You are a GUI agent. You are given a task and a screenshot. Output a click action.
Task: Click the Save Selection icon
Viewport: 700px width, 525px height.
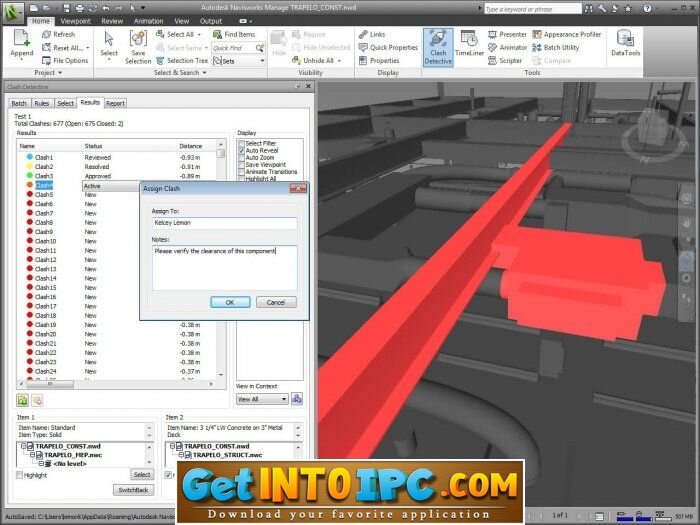[x=138, y=38]
